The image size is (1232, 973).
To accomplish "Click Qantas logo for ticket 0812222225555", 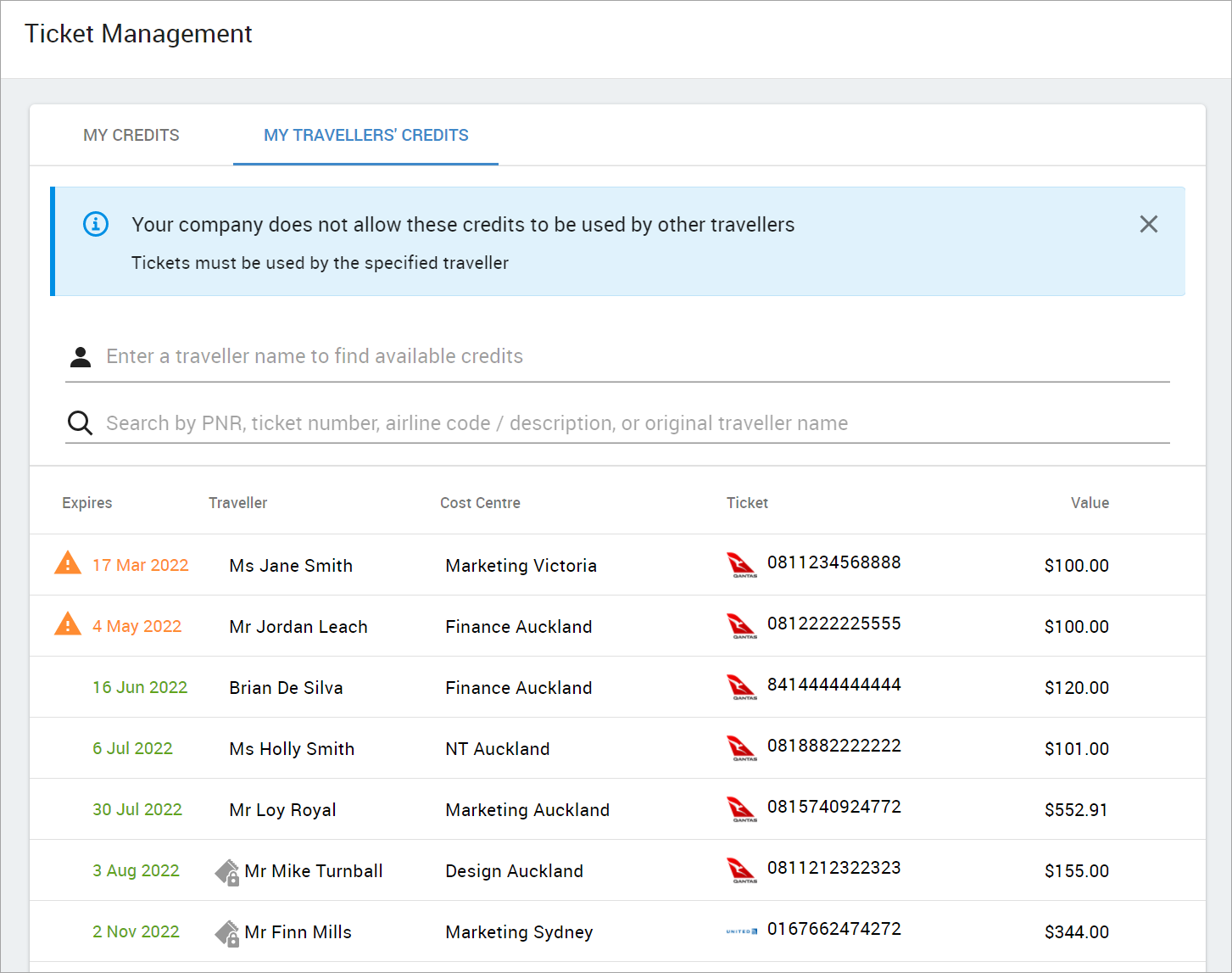I will 742,626.
